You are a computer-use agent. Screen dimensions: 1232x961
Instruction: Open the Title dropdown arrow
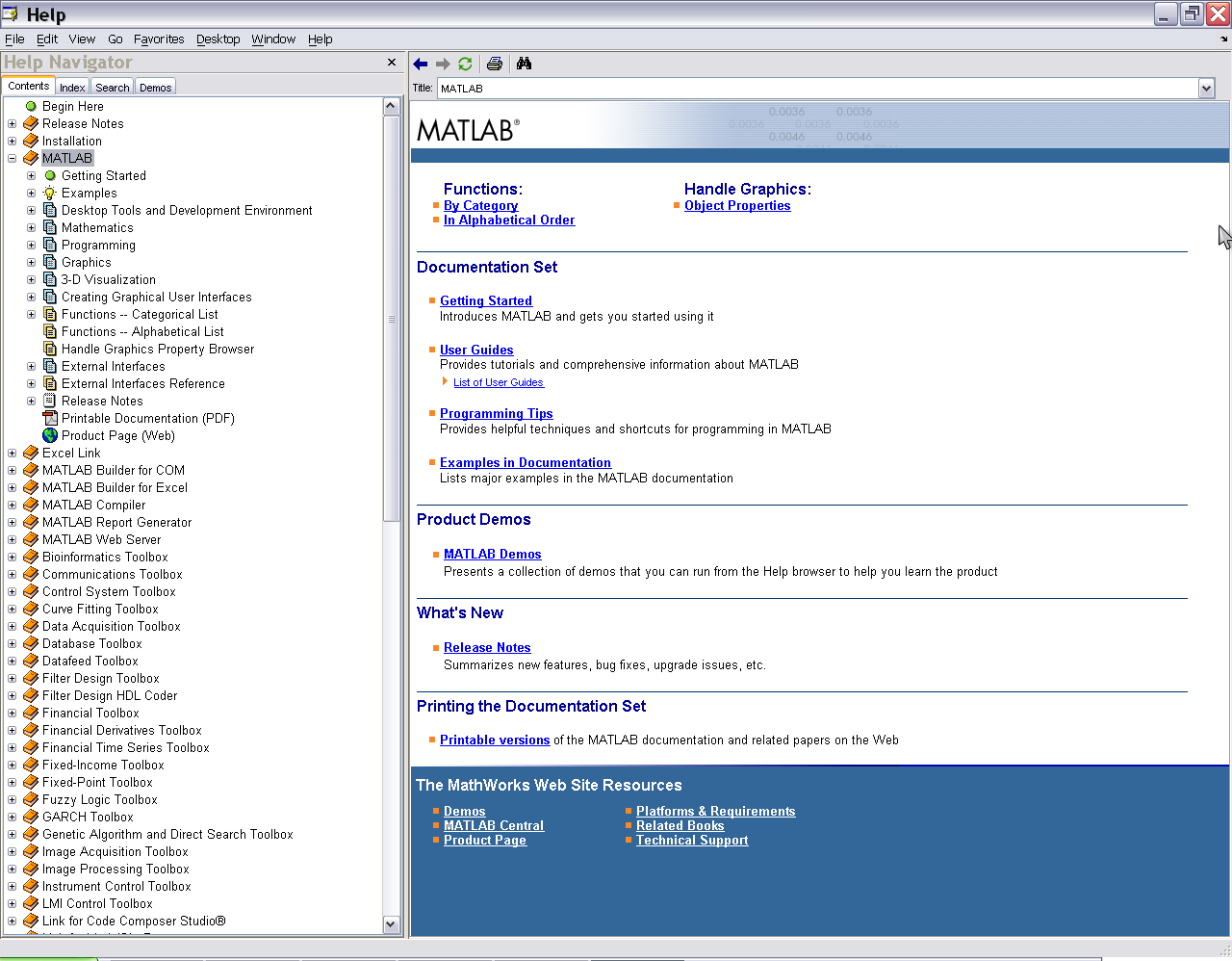[x=1207, y=89]
